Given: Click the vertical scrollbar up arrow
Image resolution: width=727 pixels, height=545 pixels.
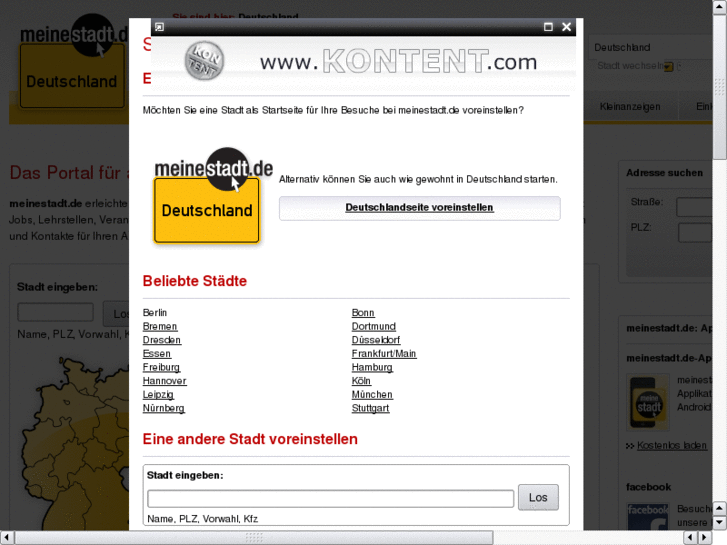Looking at the screenshot, I should [x=720, y=7].
